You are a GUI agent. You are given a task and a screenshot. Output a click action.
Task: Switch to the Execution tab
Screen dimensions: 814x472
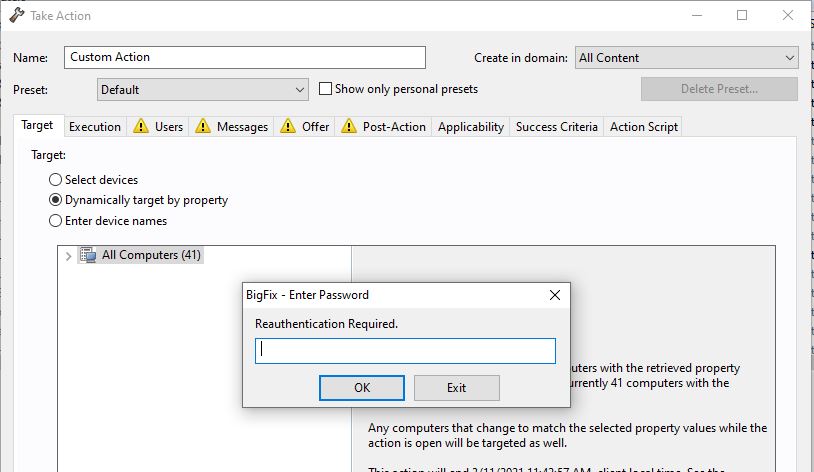pyautogui.click(x=95, y=127)
